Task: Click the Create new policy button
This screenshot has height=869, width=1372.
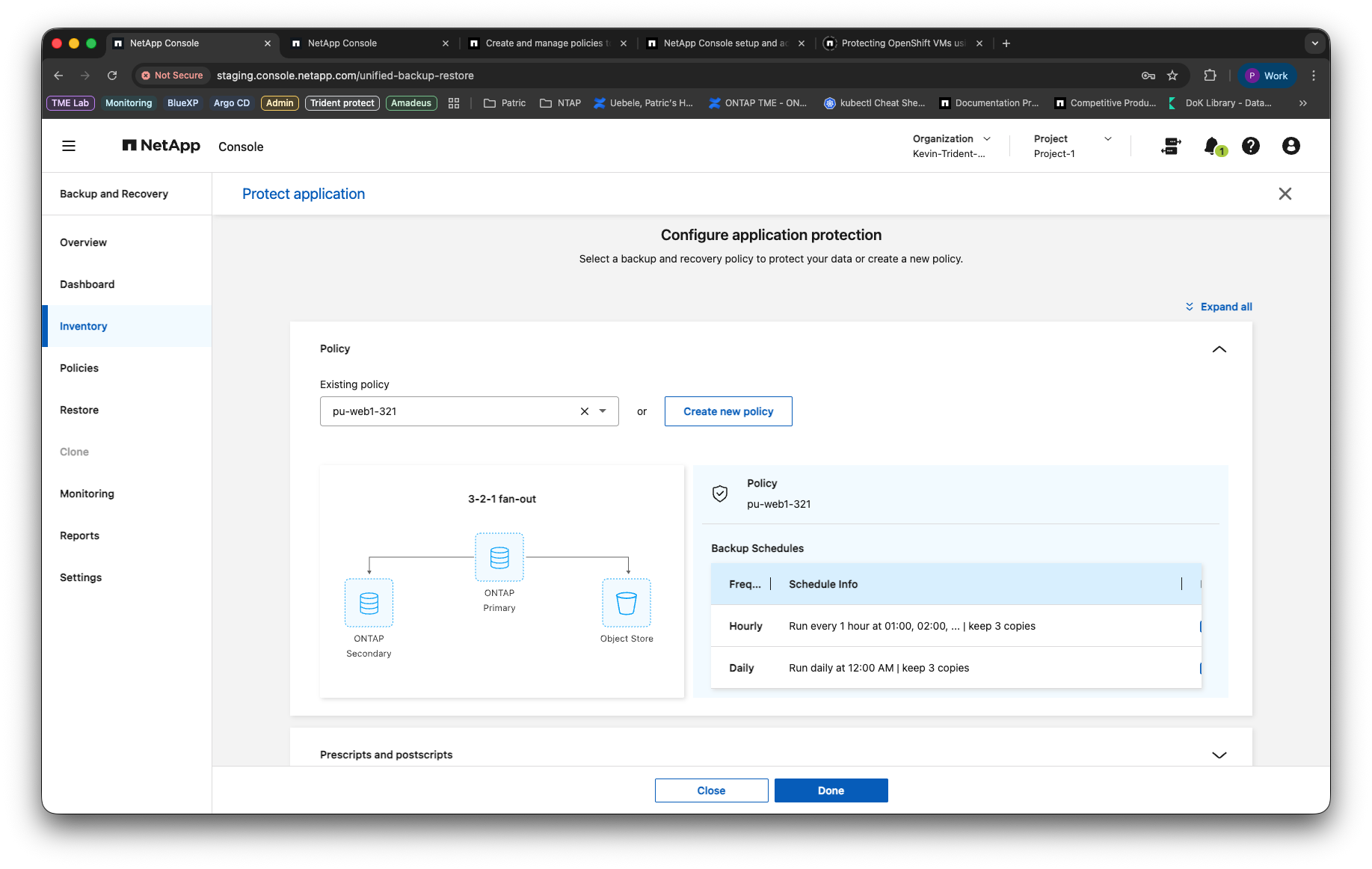Action: (728, 411)
